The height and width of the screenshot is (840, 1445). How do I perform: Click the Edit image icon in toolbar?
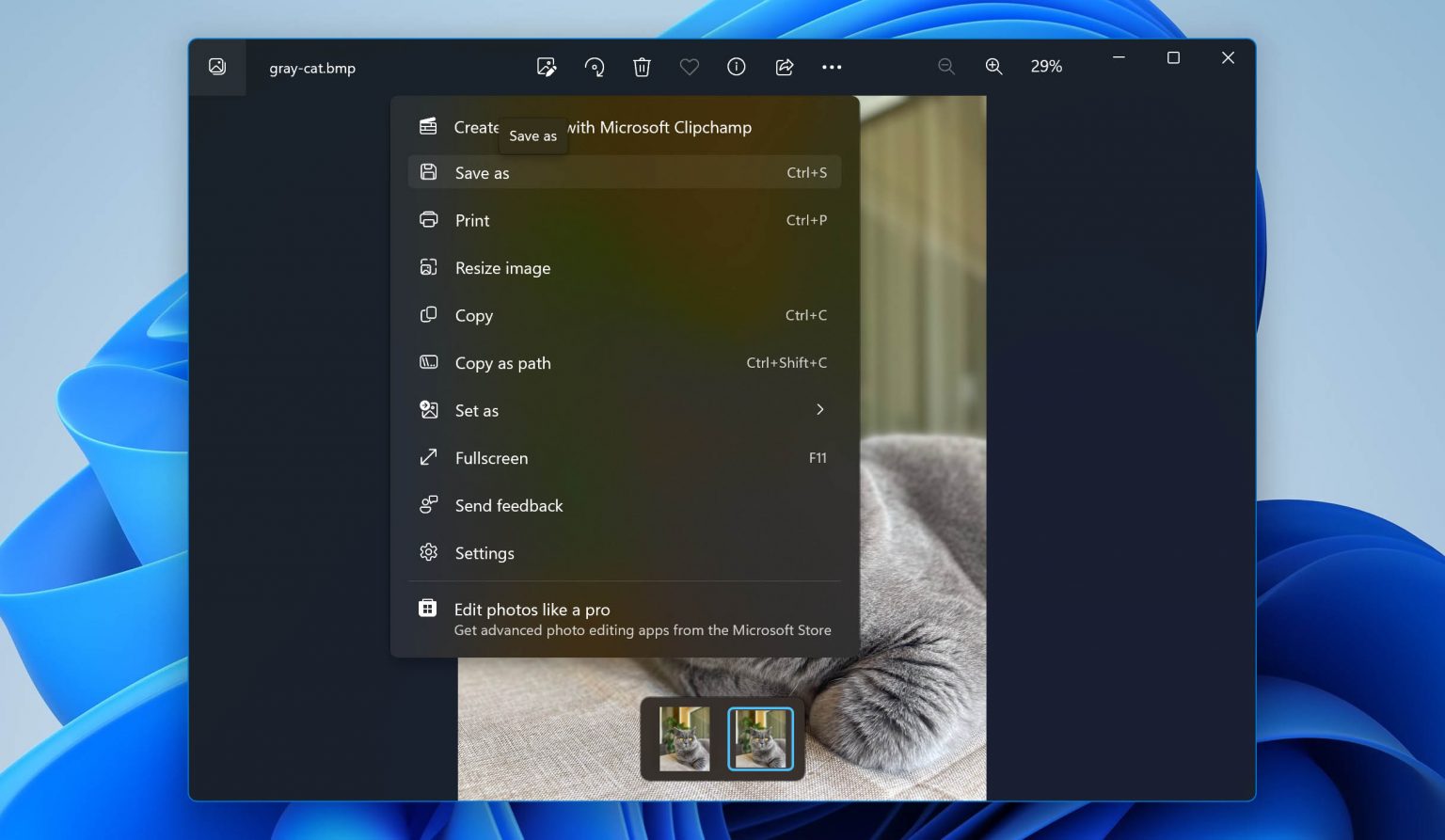(x=546, y=67)
